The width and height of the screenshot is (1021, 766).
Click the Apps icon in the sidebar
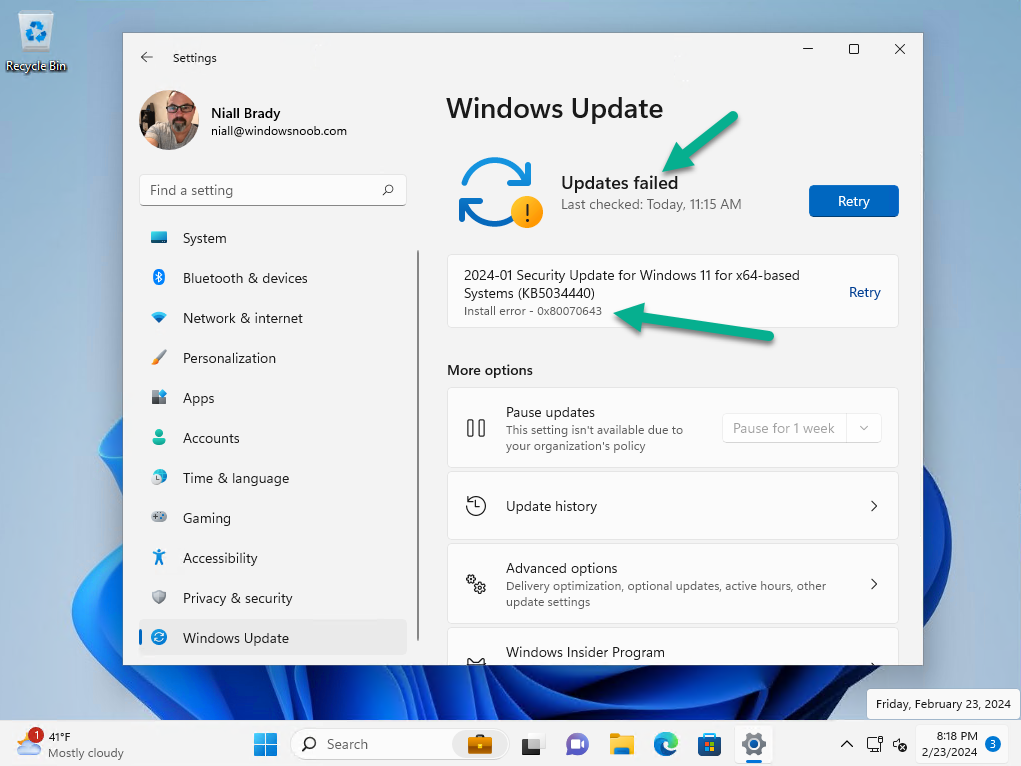pos(159,397)
